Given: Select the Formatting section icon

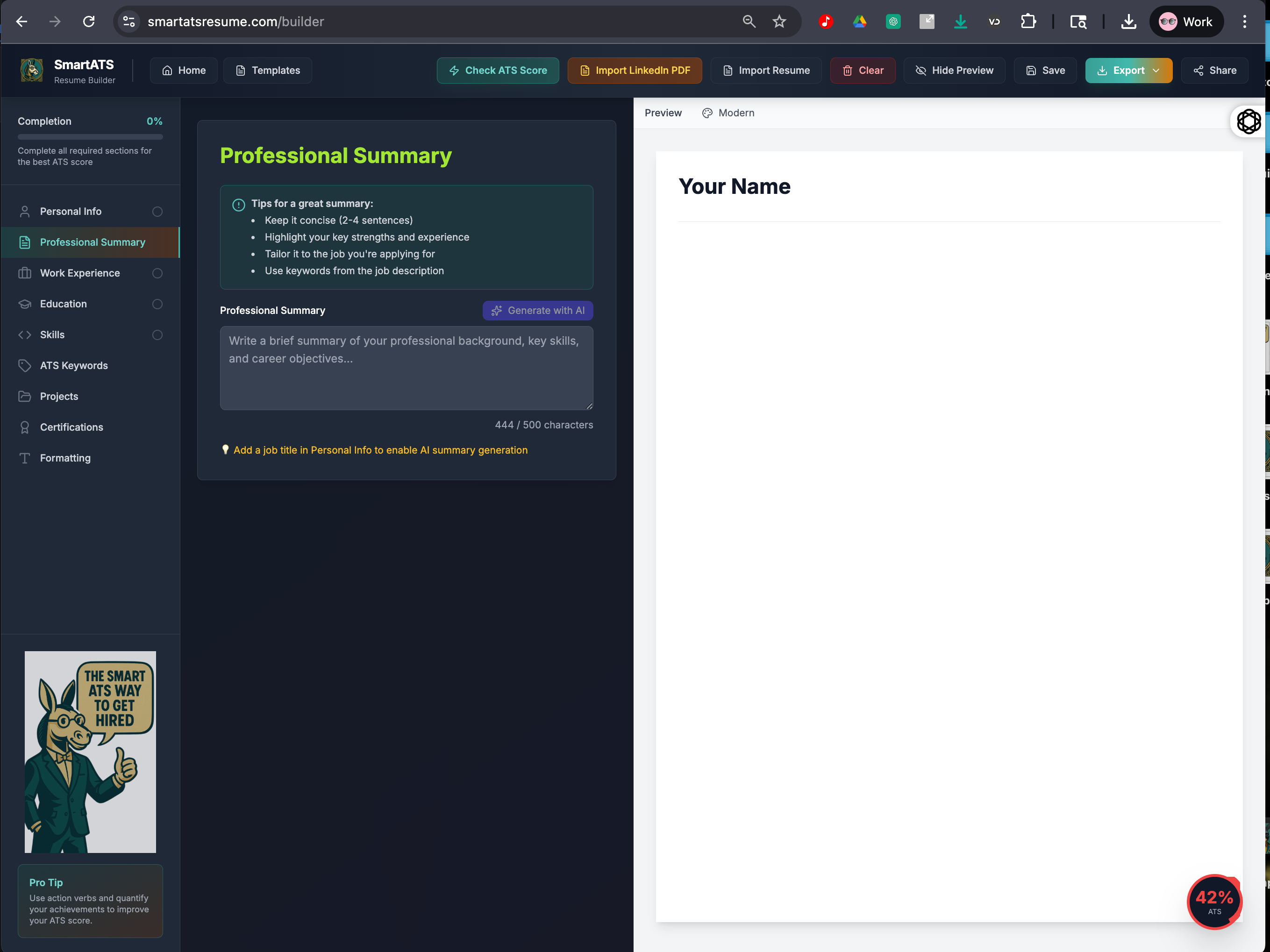Looking at the screenshot, I should 25,458.
